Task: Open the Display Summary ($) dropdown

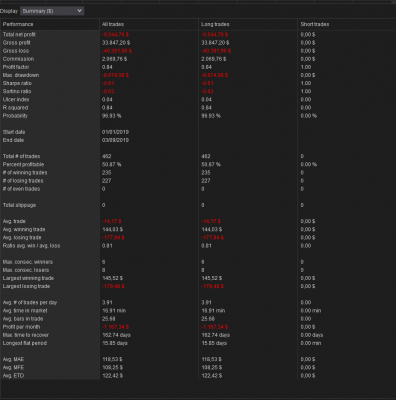Action: pos(52,11)
